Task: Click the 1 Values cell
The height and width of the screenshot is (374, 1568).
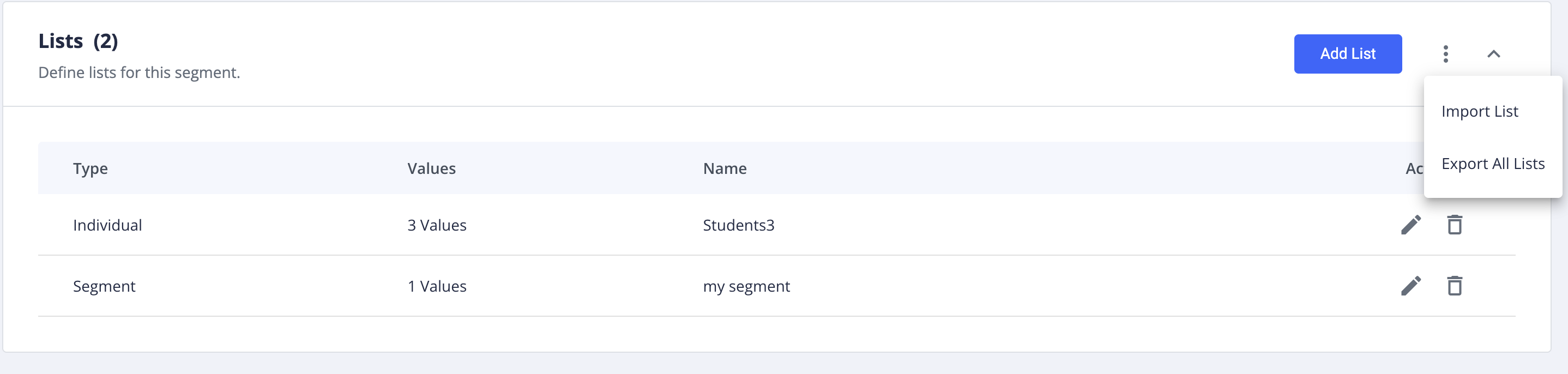Action: 437,286
